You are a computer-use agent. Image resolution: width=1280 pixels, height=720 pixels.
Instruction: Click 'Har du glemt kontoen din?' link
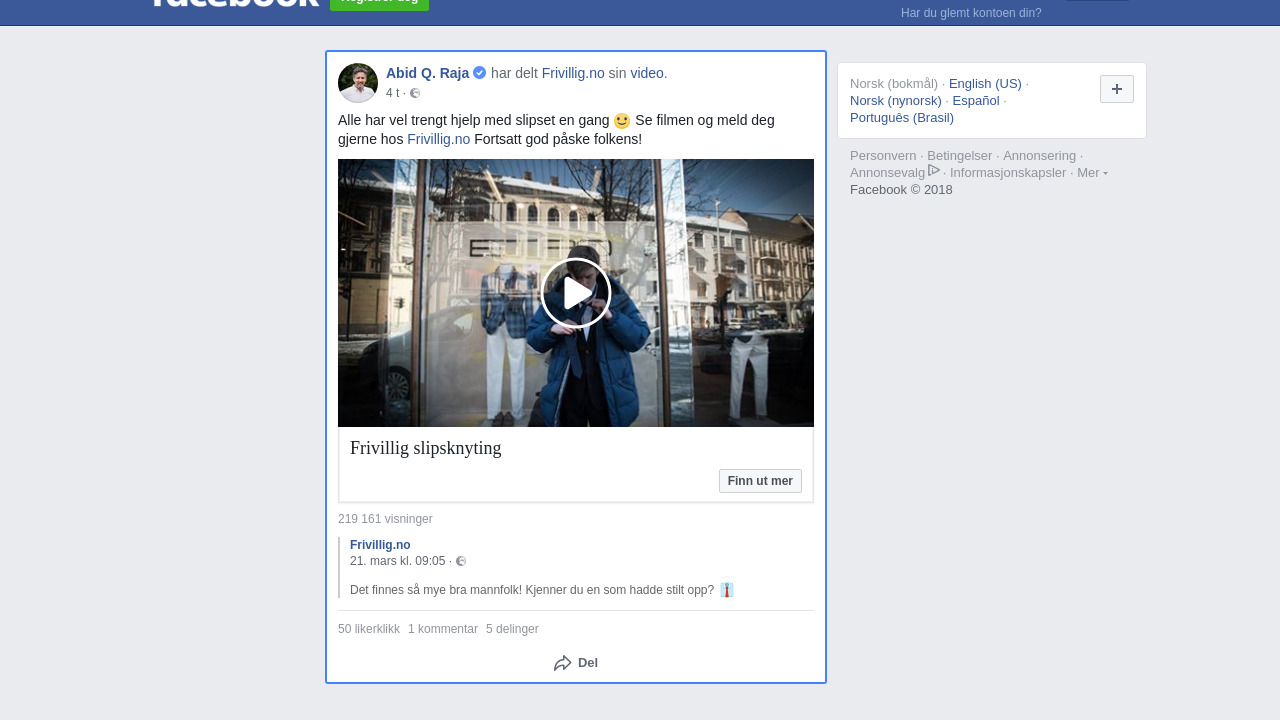pos(971,13)
